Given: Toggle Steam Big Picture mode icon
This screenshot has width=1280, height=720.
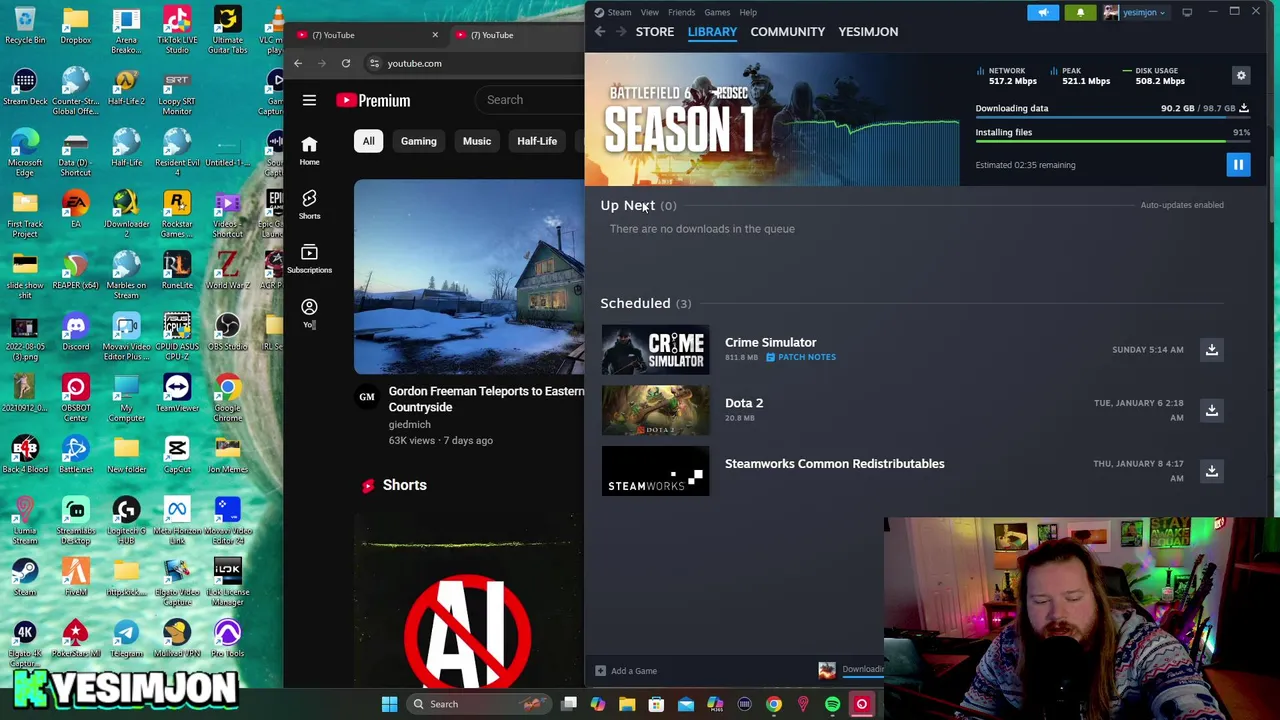Looking at the screenshot, I should (x=1187, y=12).
